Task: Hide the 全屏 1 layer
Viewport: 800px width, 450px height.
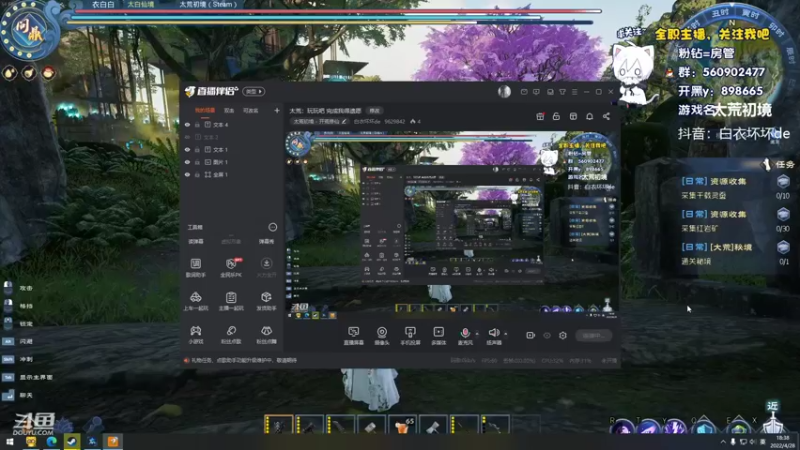Action: [187, 174]
